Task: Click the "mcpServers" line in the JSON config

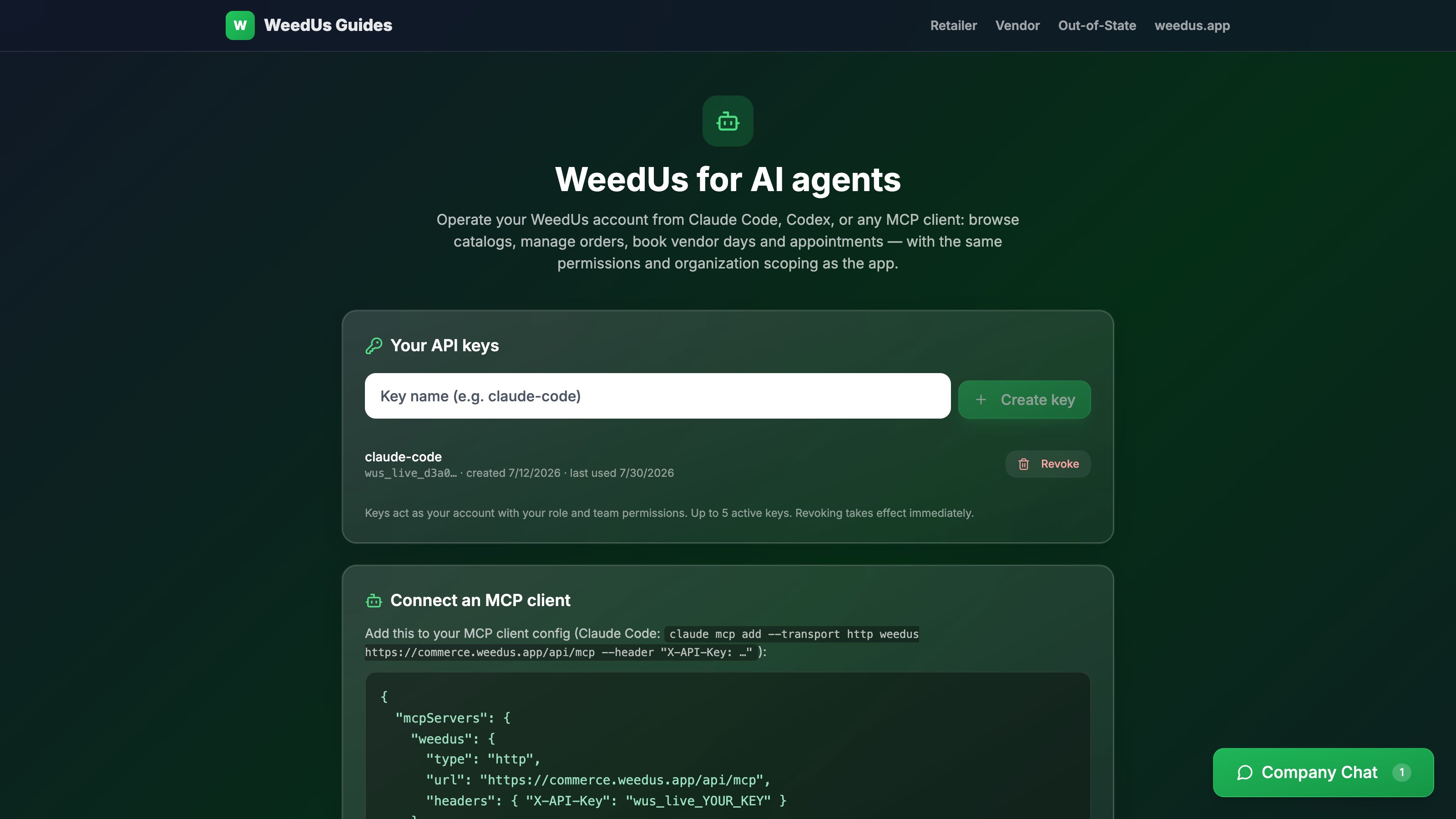Action: coord(453,718)
